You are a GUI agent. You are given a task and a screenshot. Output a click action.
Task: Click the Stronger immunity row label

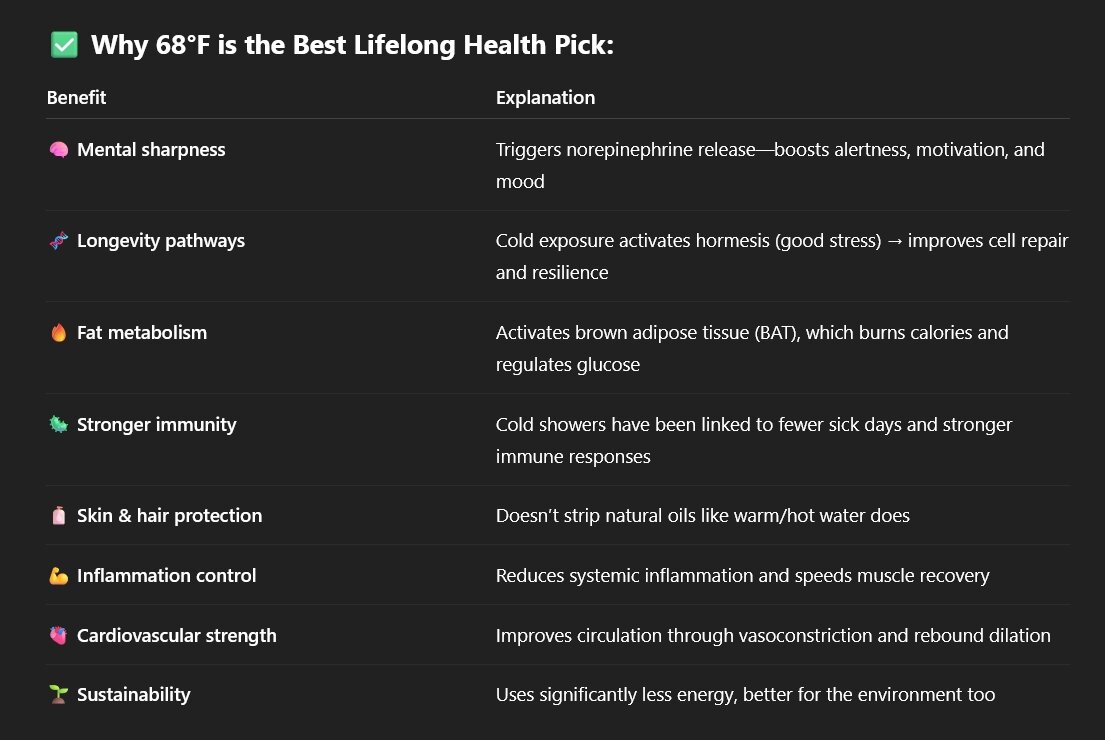pos(157,425)
